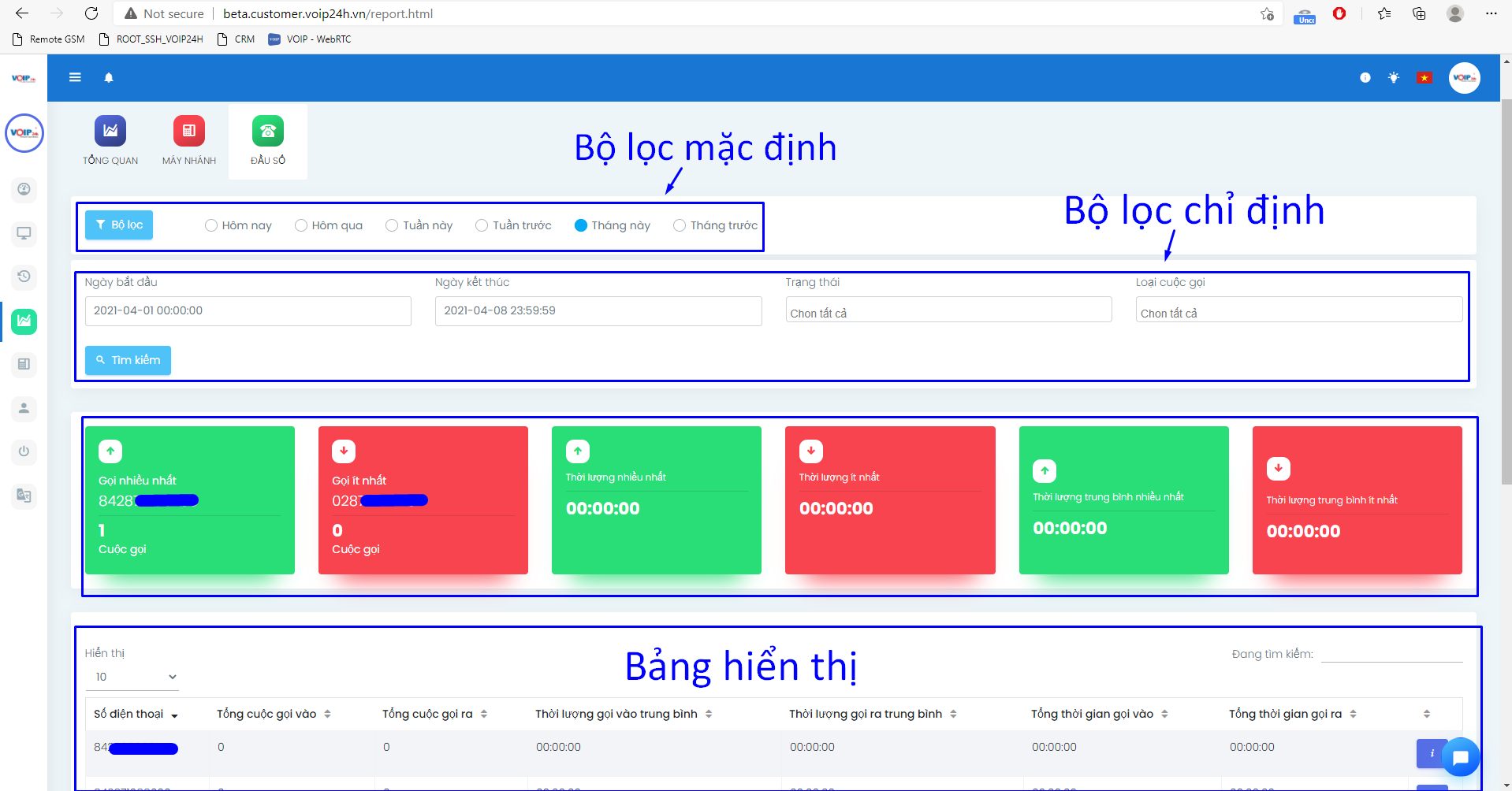This screenshot has height=791, width=1512.
Task: Open the Hiển thị rows dropdown
Action: click(132, 677)
